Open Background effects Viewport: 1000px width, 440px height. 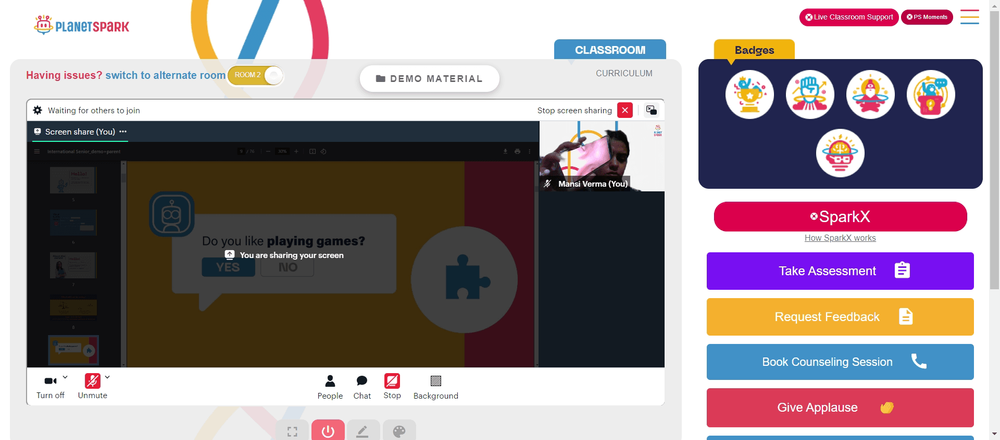click(436, 387)
